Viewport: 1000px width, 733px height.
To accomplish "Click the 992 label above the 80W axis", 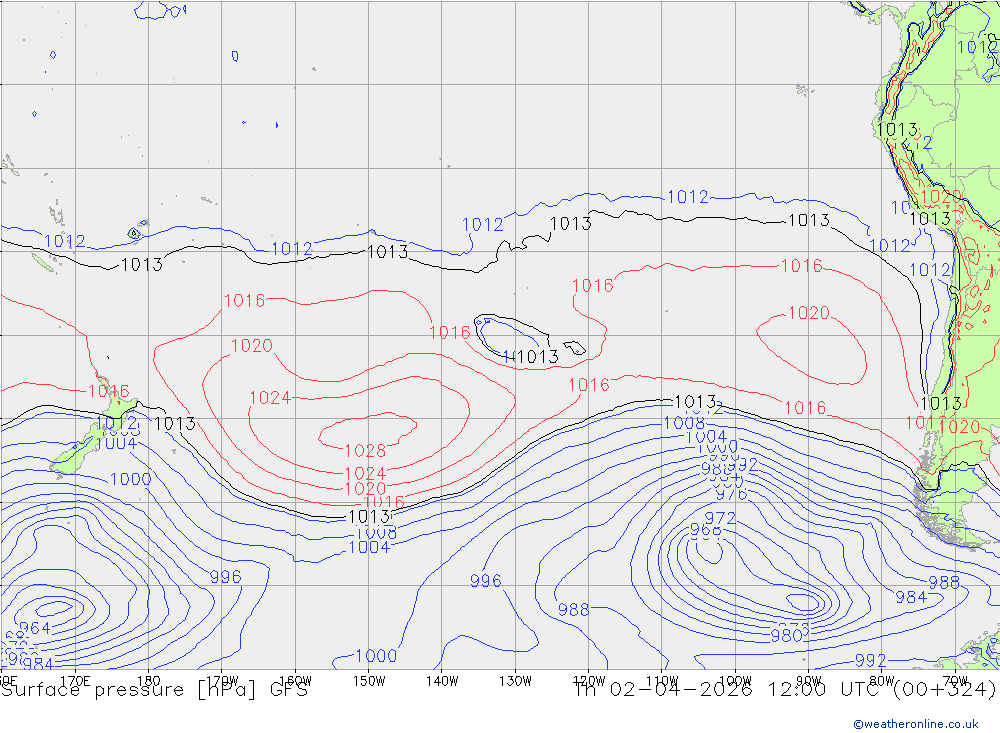I will (871, 660).
